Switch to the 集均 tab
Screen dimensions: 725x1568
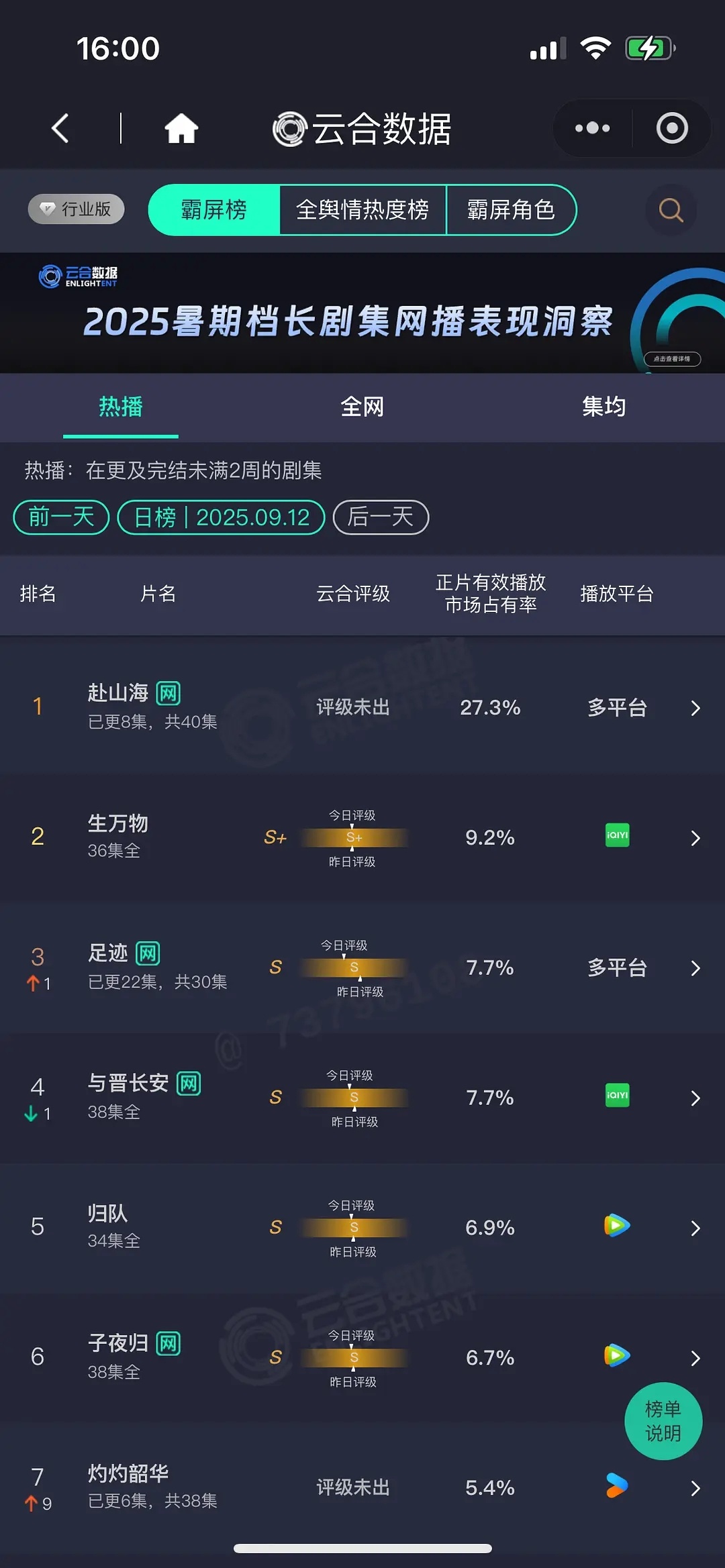pos(604,407)
